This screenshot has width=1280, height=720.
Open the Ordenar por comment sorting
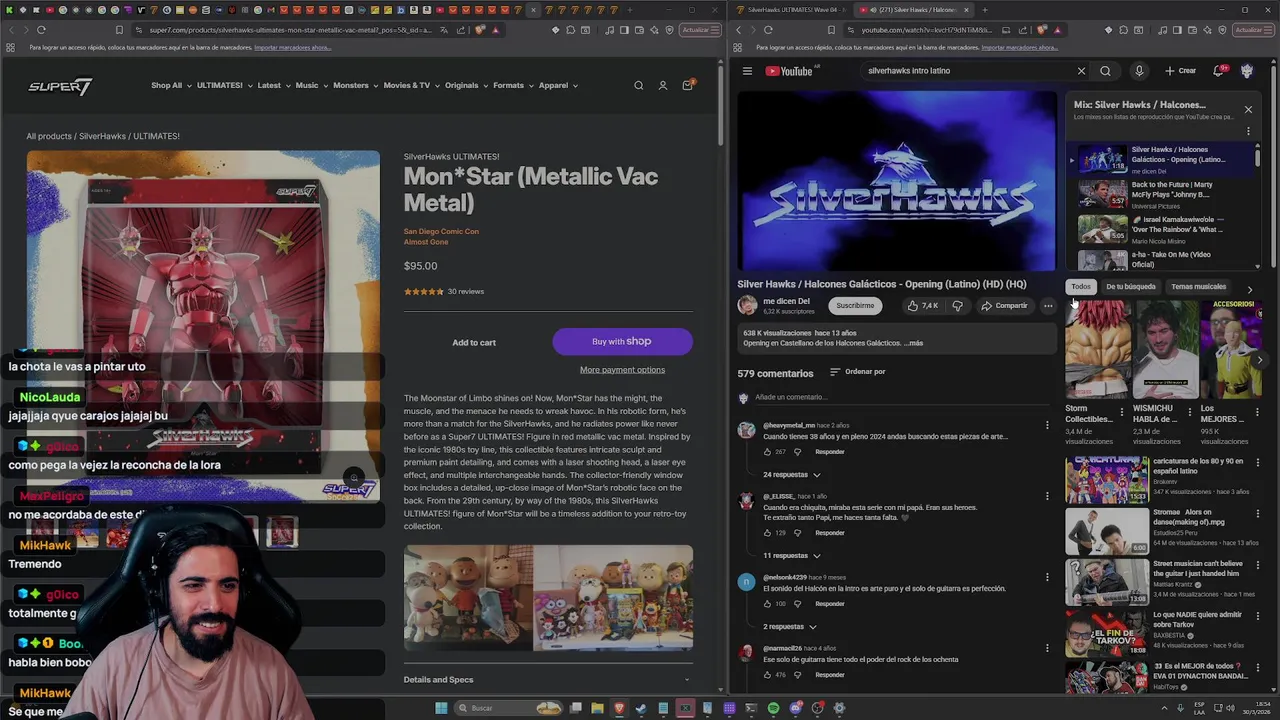click(x=857, y=372)
